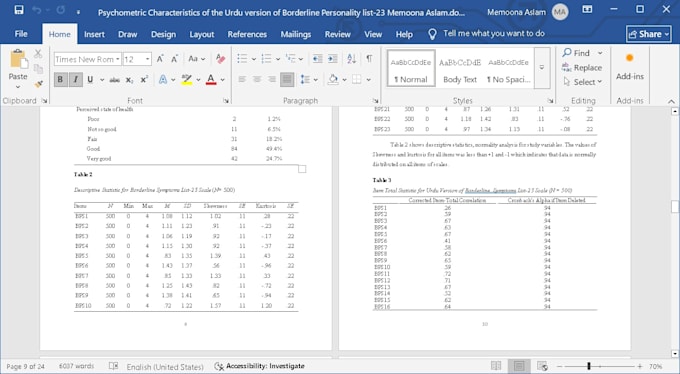Collapse the ribbon with the chevron arrow
Viewport: 680px width, 374px height.
coord(671,101)
